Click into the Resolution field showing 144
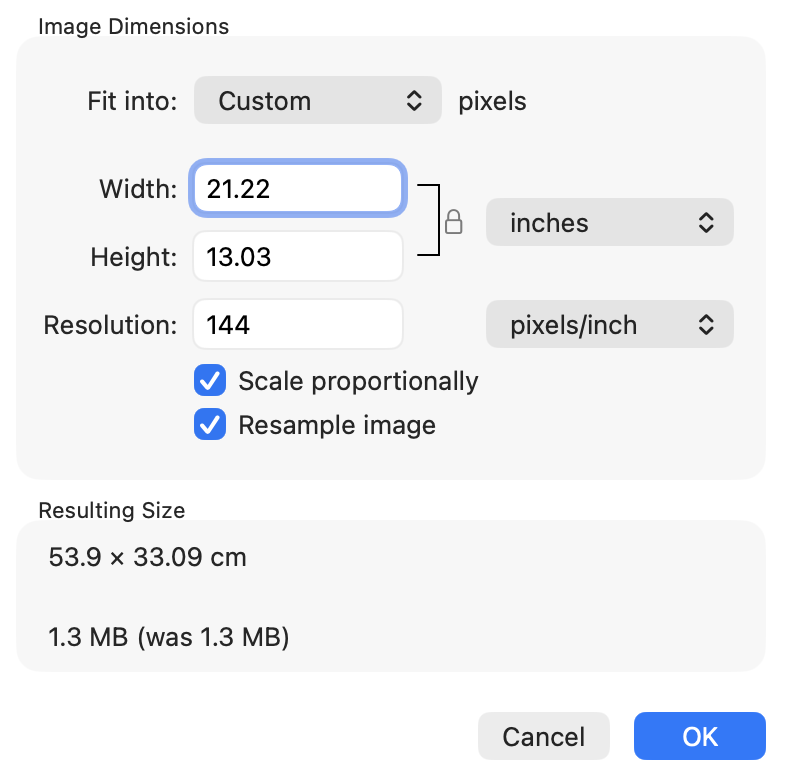Screen dimensions: 788x774 [298, 324]
